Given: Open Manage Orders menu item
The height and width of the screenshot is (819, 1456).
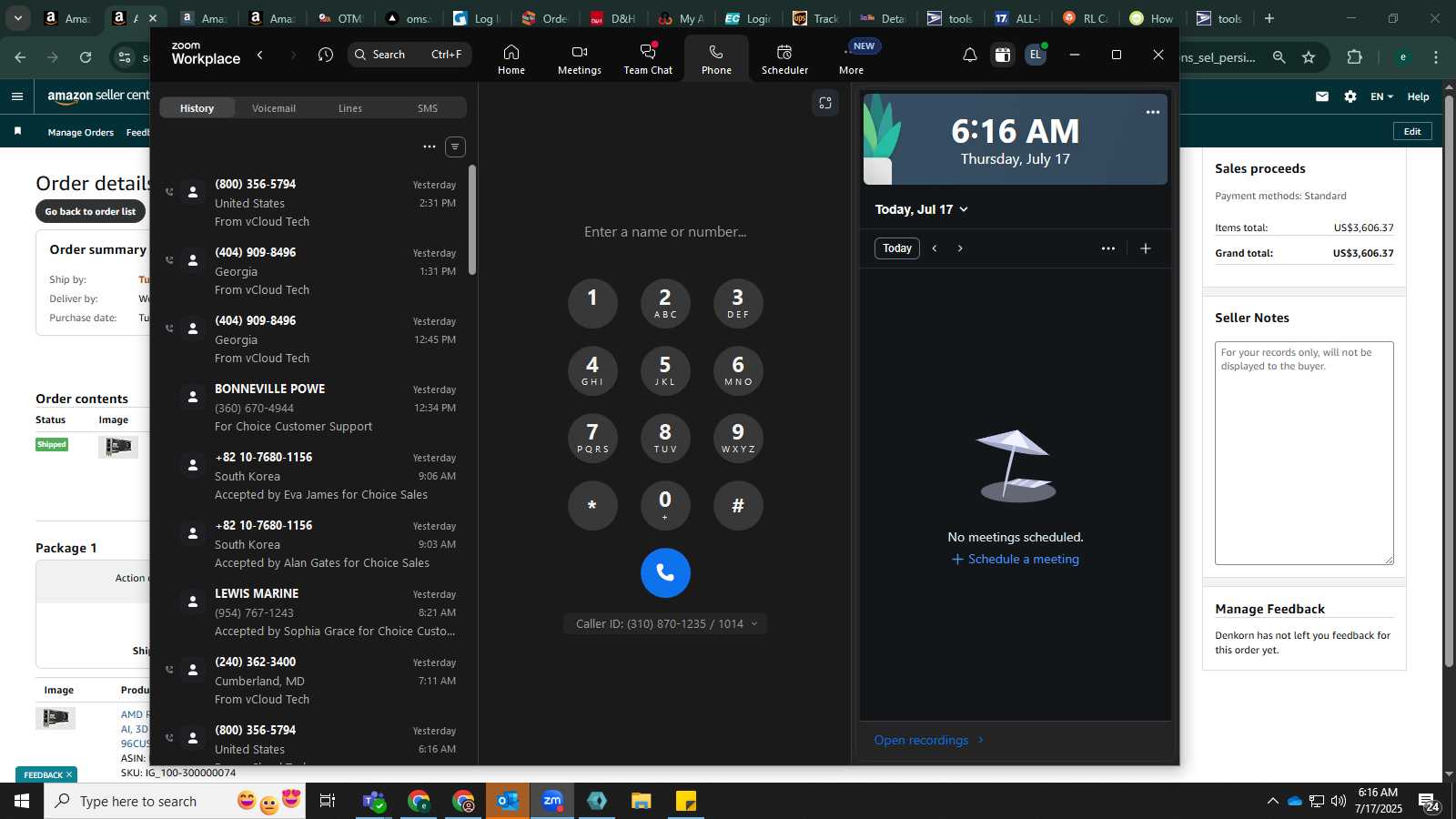Looking at the screenshot, I should [x=80, y=133].
